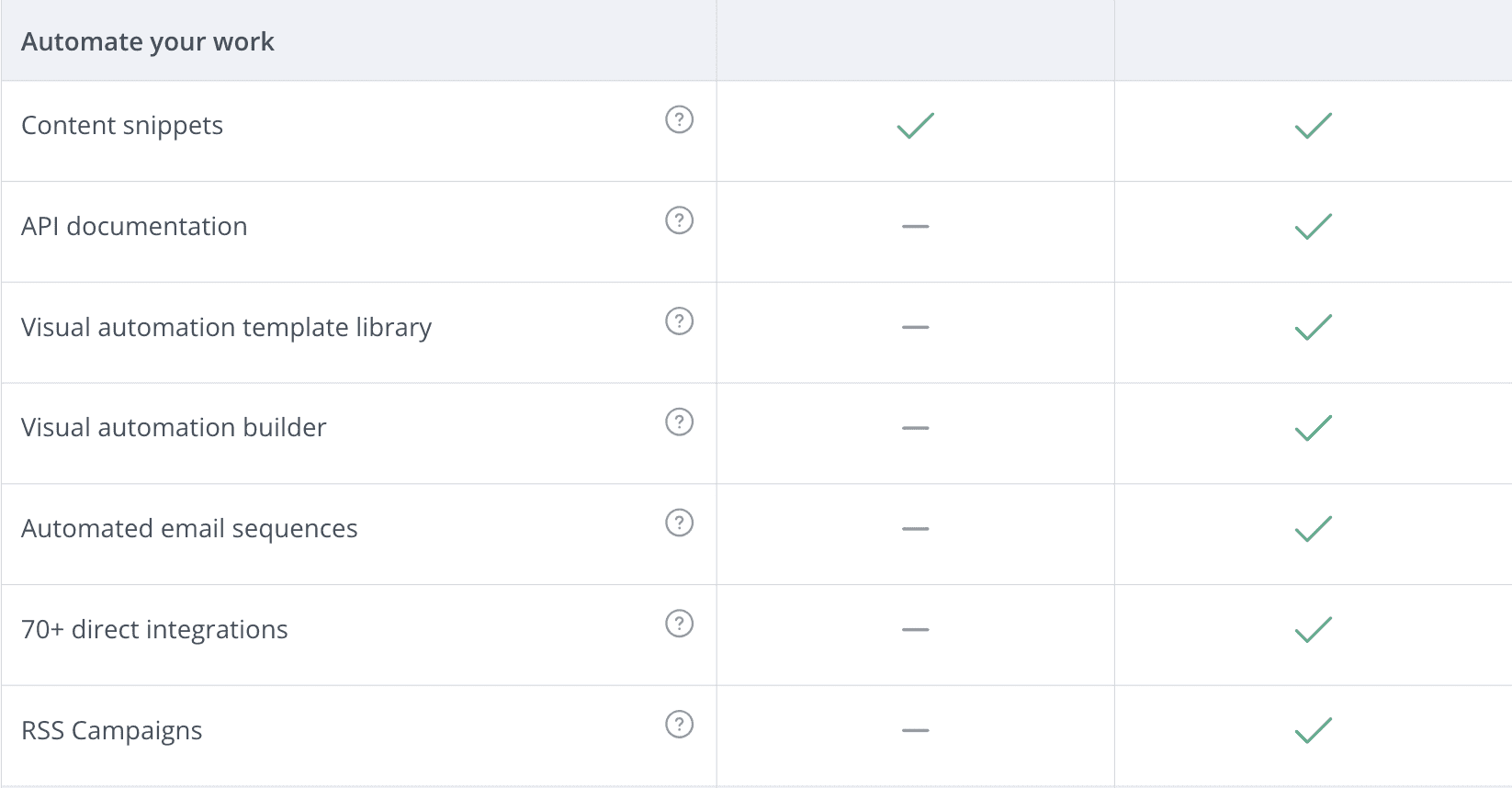The image size is (1512, 788).
Task: Click the question mark beside 70+ direct integrations
Action: (x=679, y=624)
